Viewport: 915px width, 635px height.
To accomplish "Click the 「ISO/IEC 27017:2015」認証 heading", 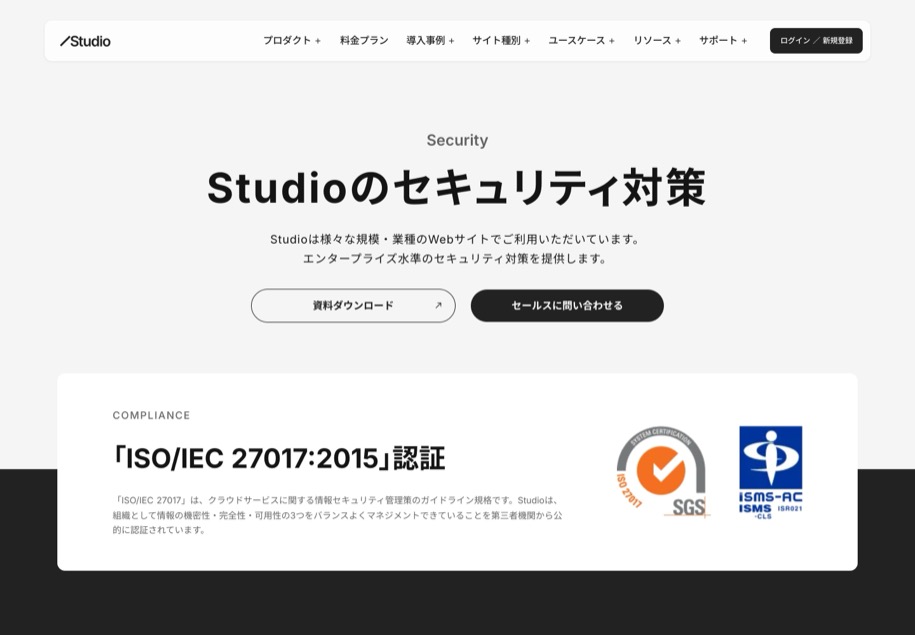I will 279,458.
